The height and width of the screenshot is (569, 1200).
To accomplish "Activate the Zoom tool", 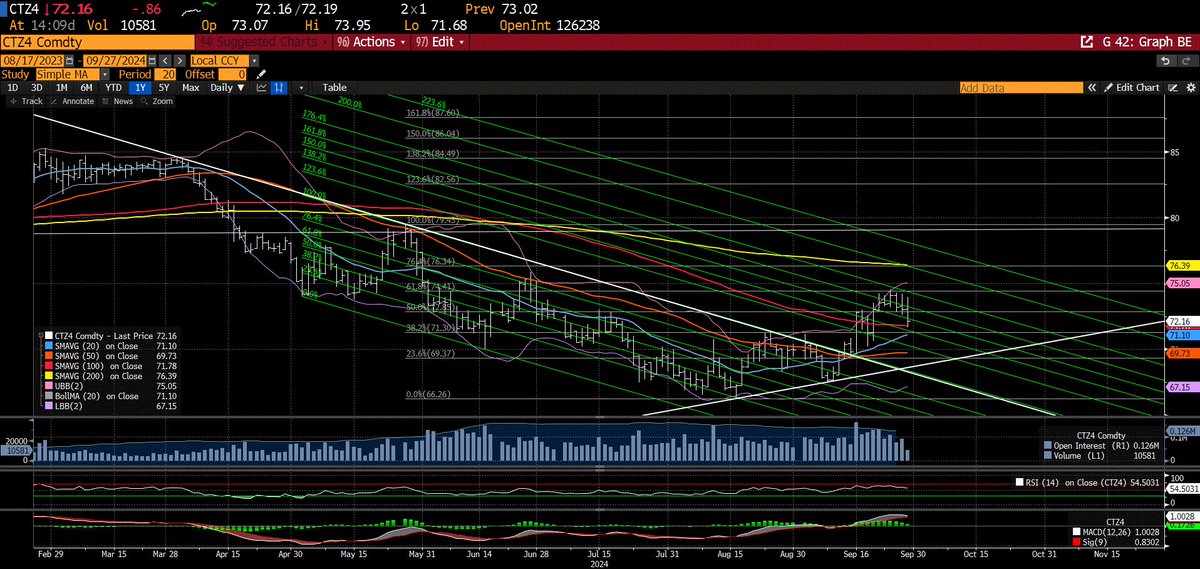I will coord(157,101).
